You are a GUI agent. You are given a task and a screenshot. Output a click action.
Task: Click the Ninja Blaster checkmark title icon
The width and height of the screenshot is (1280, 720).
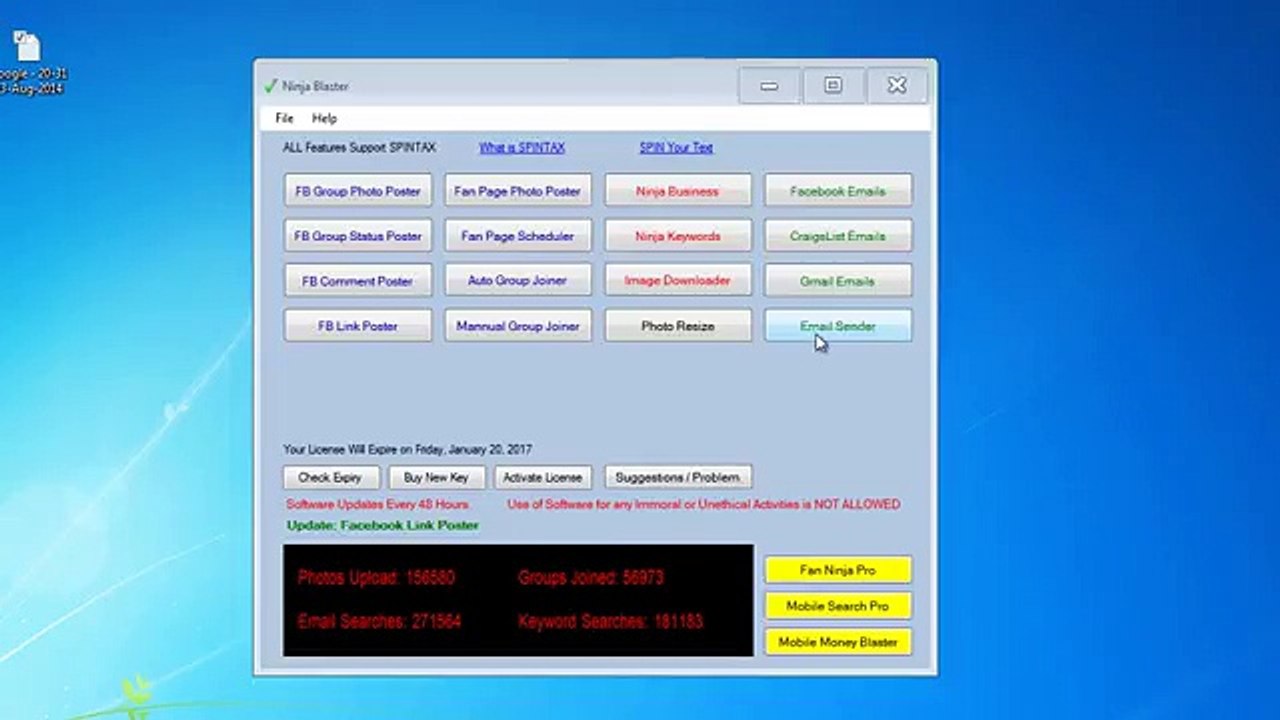pyautogui.click(x=270, y=86)
